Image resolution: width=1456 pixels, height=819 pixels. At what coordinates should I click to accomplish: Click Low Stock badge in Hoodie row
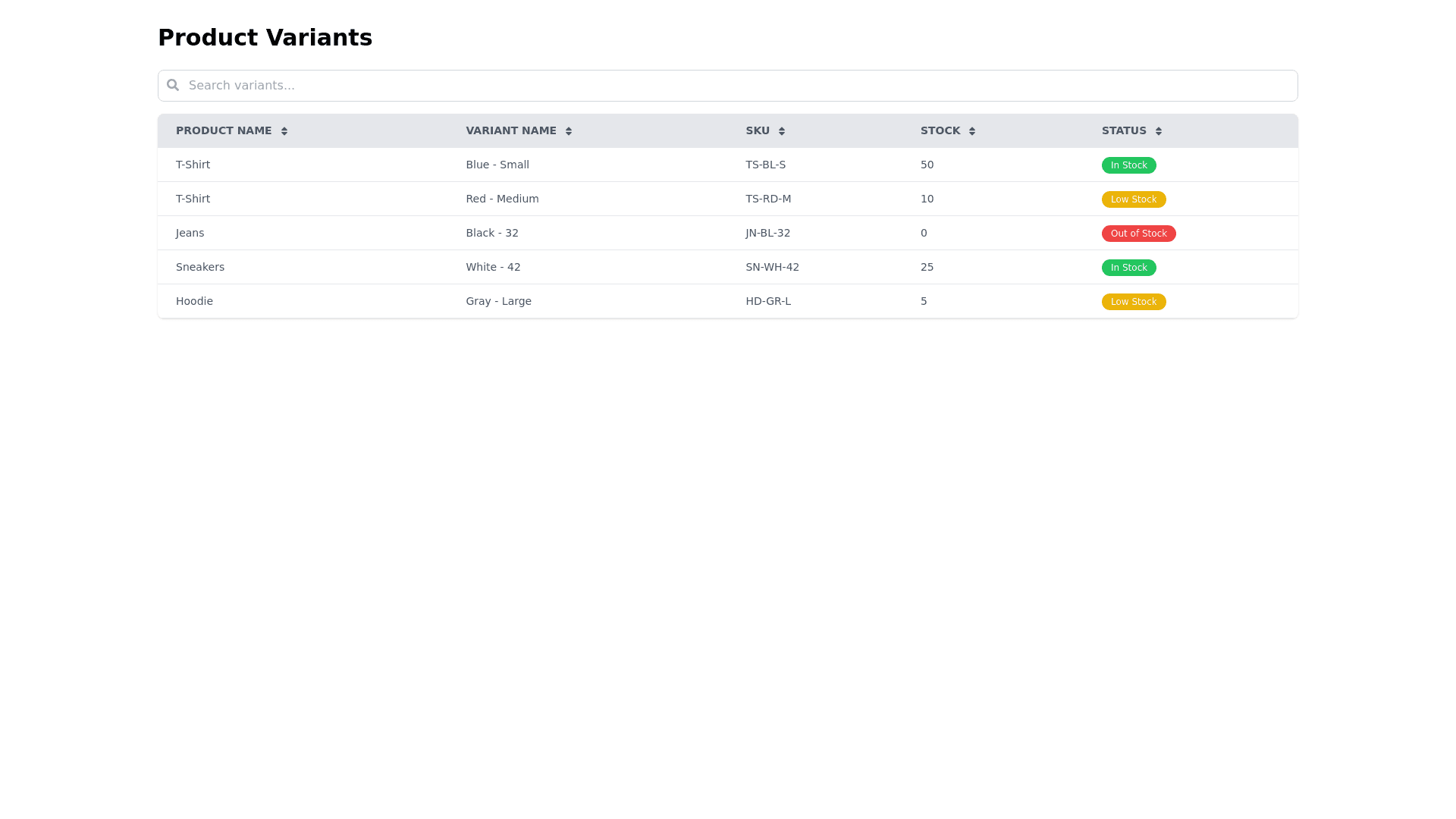1133,302
